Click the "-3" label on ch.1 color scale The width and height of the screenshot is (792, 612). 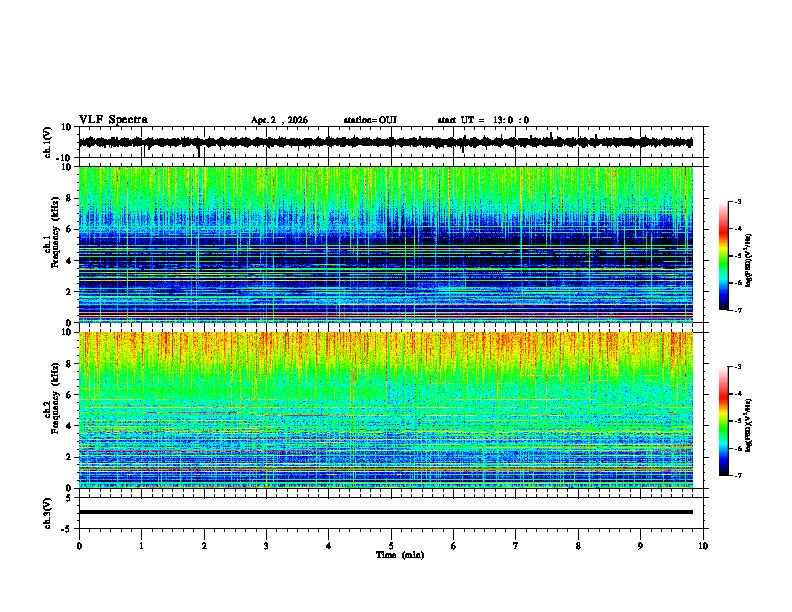click(x=737, y=201)
